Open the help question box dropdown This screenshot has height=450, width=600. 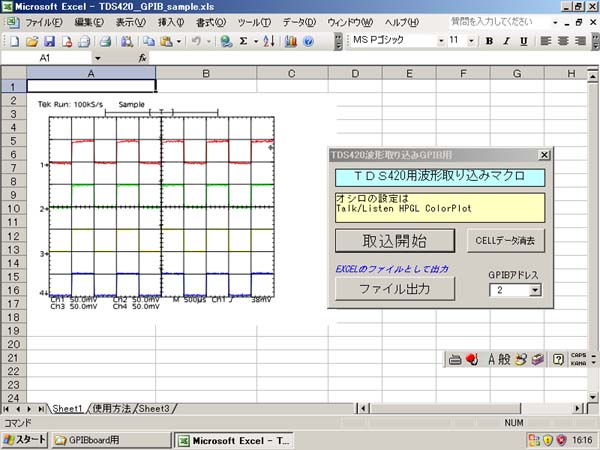pos(555,23)
